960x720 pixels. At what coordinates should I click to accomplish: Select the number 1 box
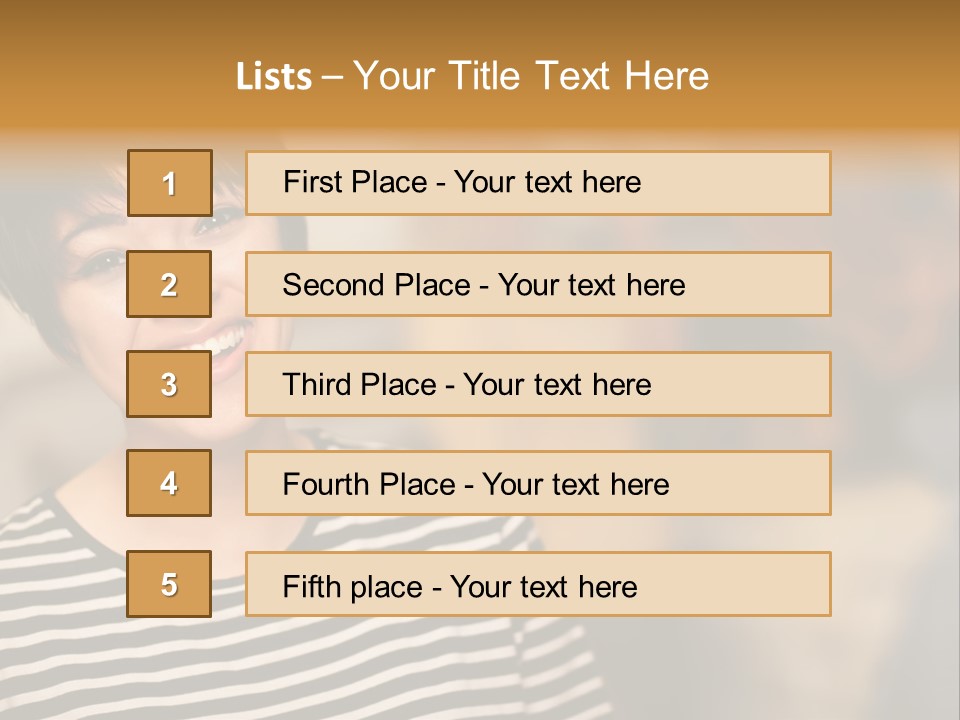pyautogui.click(x=169, y=183)
